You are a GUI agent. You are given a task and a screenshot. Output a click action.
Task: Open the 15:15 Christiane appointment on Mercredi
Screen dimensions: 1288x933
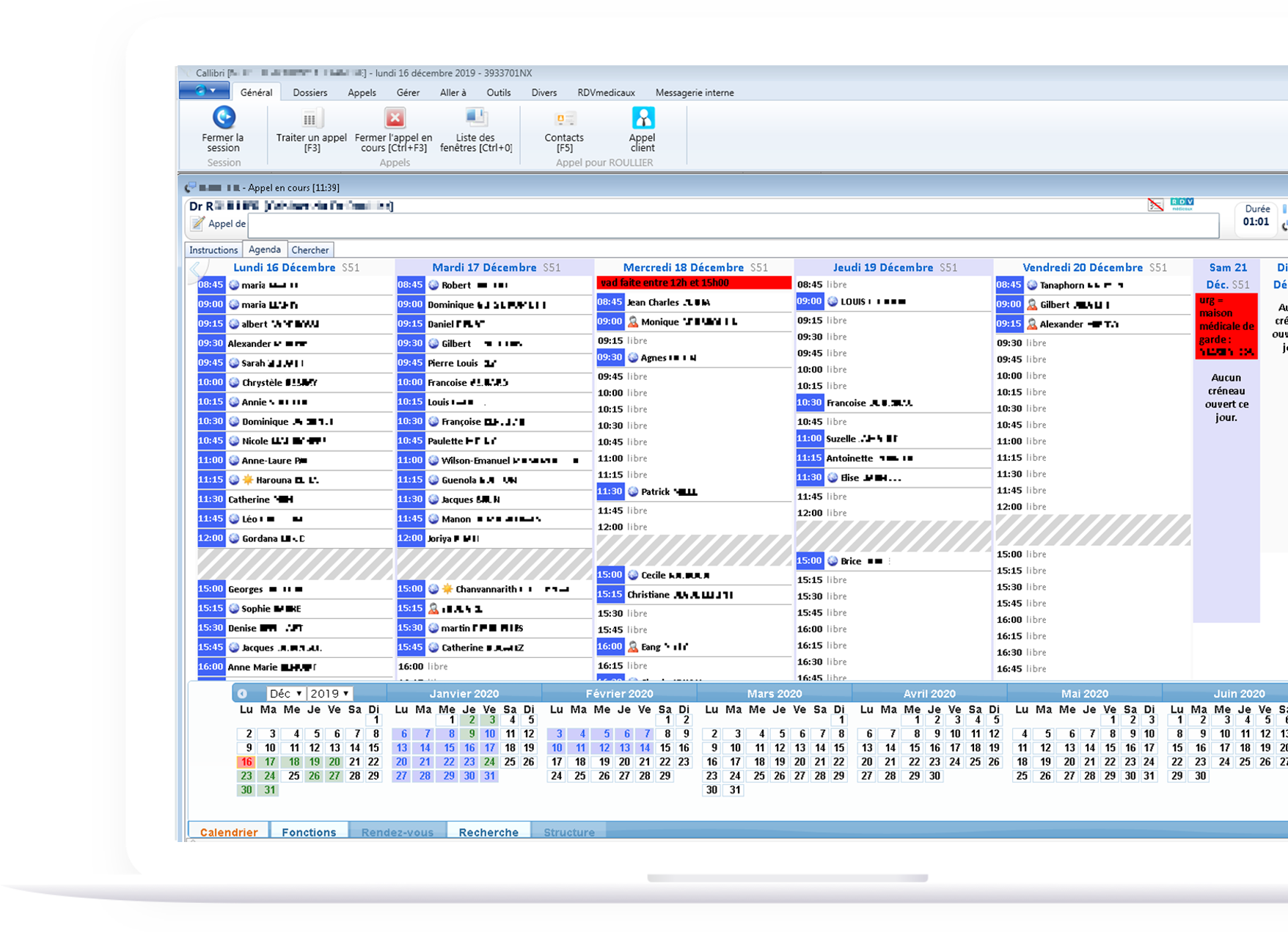click(694, 595)
